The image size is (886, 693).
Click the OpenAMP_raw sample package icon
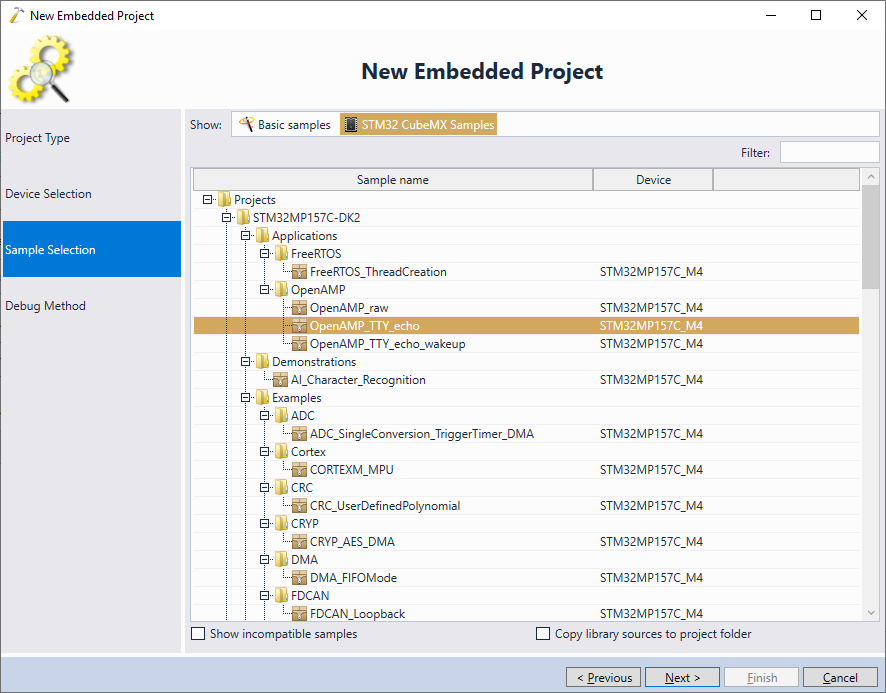(x=299, y=308)
